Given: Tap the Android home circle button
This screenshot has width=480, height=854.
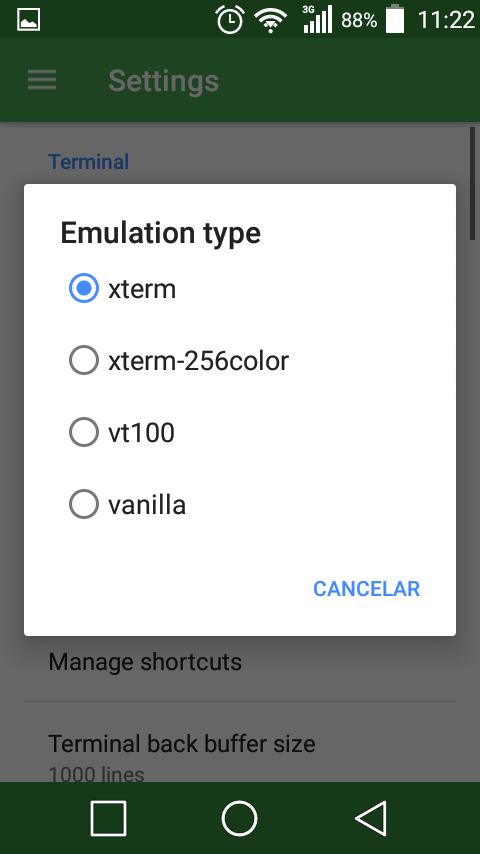Looking at the screenshot, I should tap(239, 818).
